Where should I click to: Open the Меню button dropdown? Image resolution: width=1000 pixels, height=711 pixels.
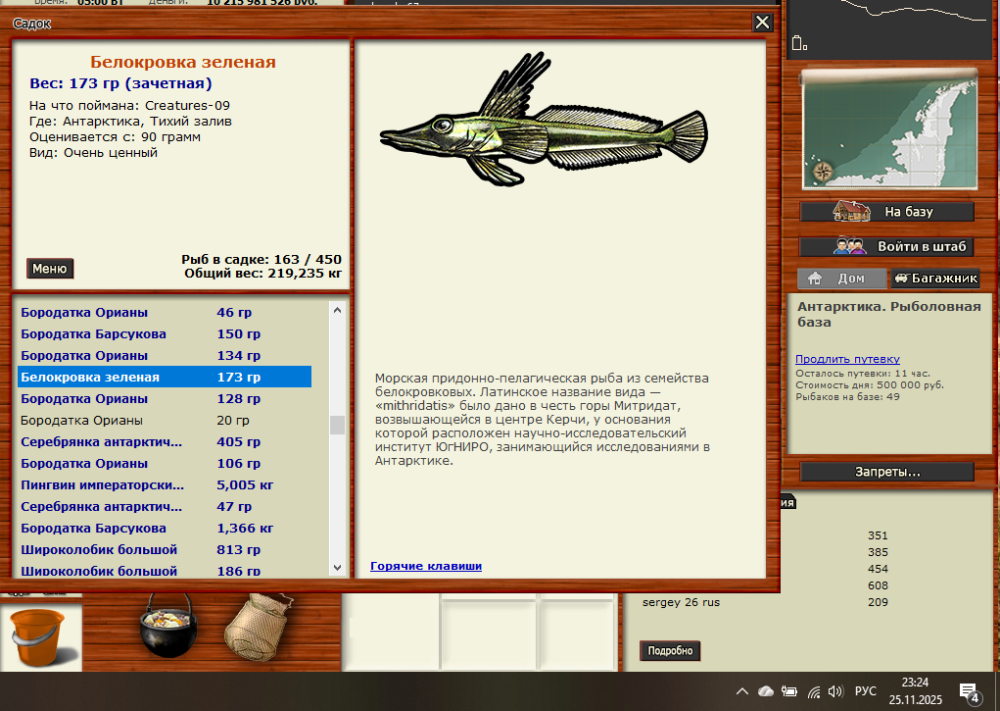click(x=49, y=268)
